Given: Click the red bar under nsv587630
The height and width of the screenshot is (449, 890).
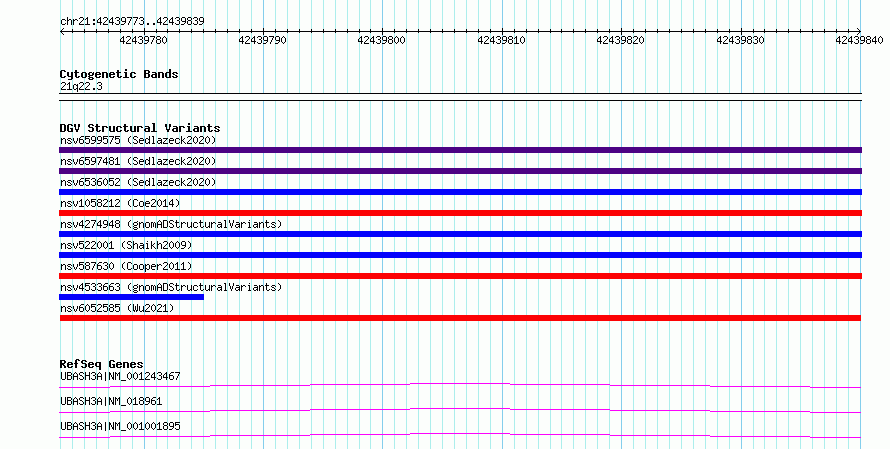Looking at the screenshot, I should pyautogui.click(x=460, y=276).
